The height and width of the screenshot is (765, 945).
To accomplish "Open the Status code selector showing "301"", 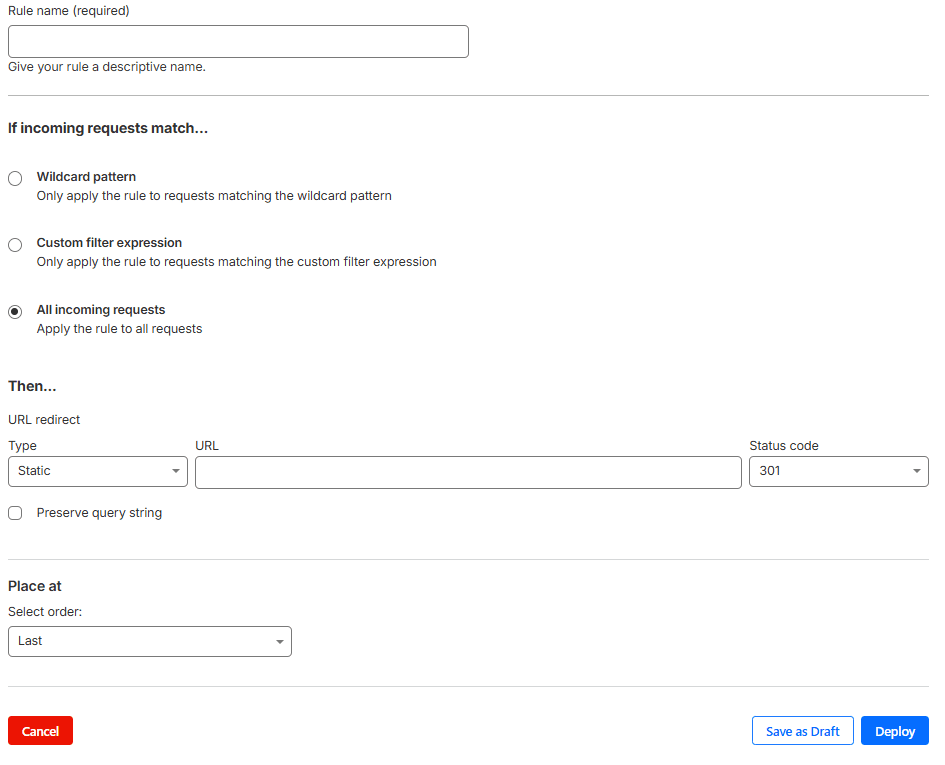I will 838,471.
